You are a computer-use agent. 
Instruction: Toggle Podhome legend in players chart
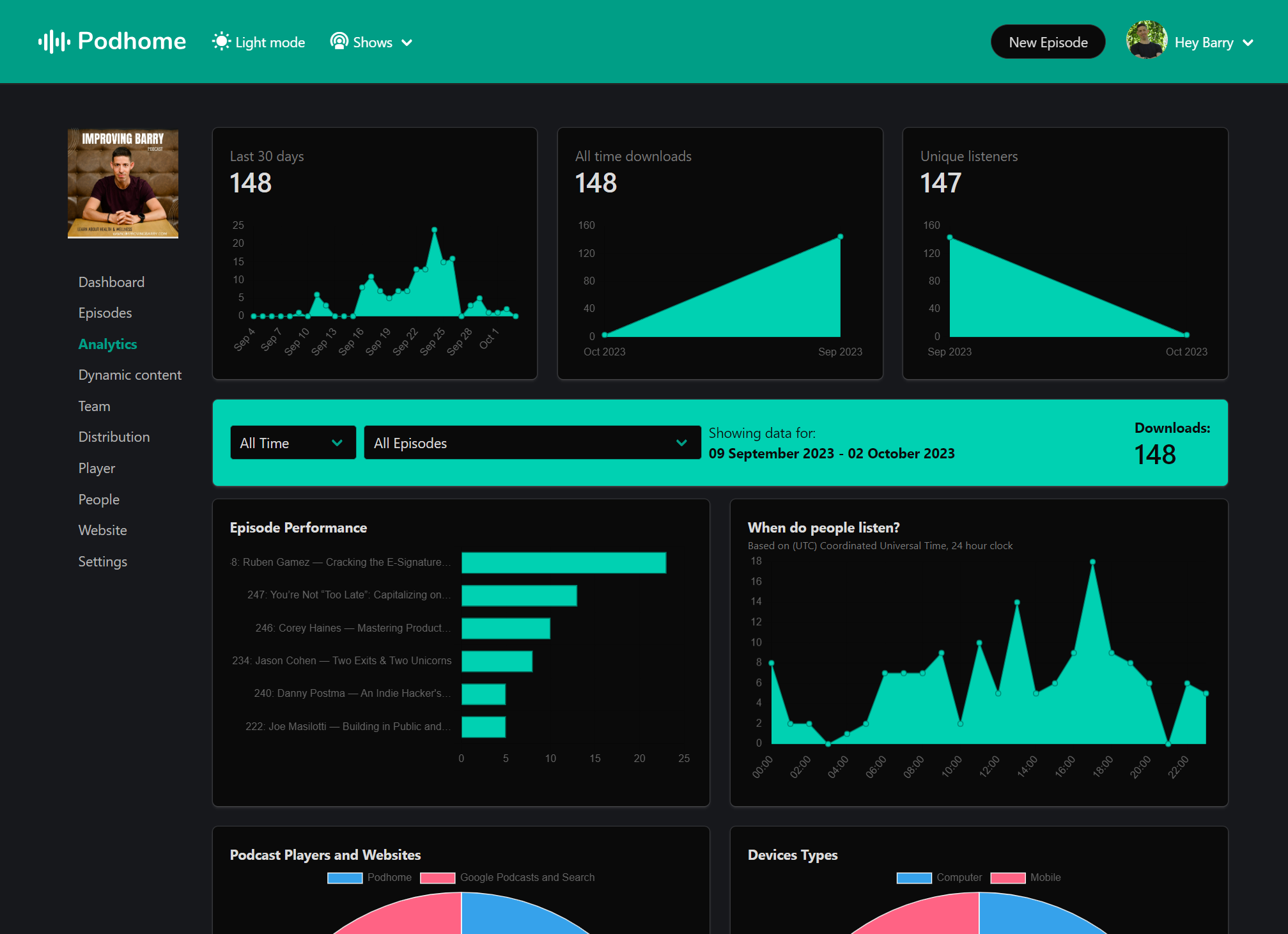point(389,878)
